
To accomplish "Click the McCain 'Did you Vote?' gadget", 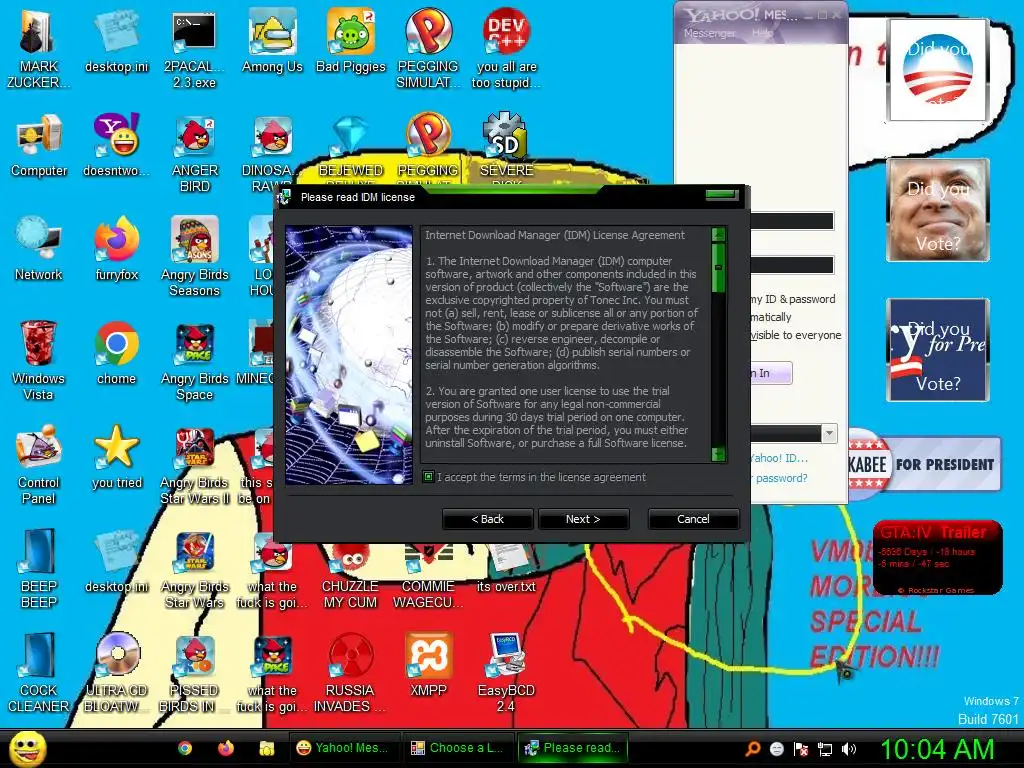I will [938, 210].
